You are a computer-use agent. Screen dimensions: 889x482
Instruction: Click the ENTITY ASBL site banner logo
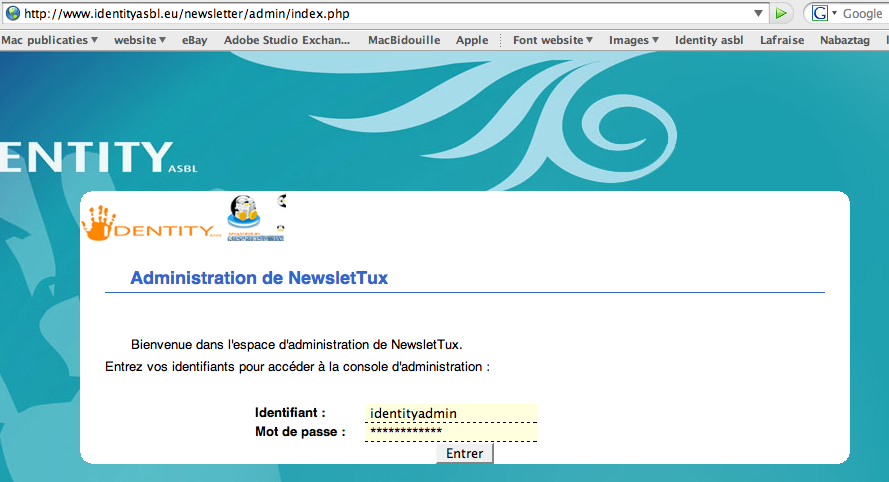[x=99, y=157]
